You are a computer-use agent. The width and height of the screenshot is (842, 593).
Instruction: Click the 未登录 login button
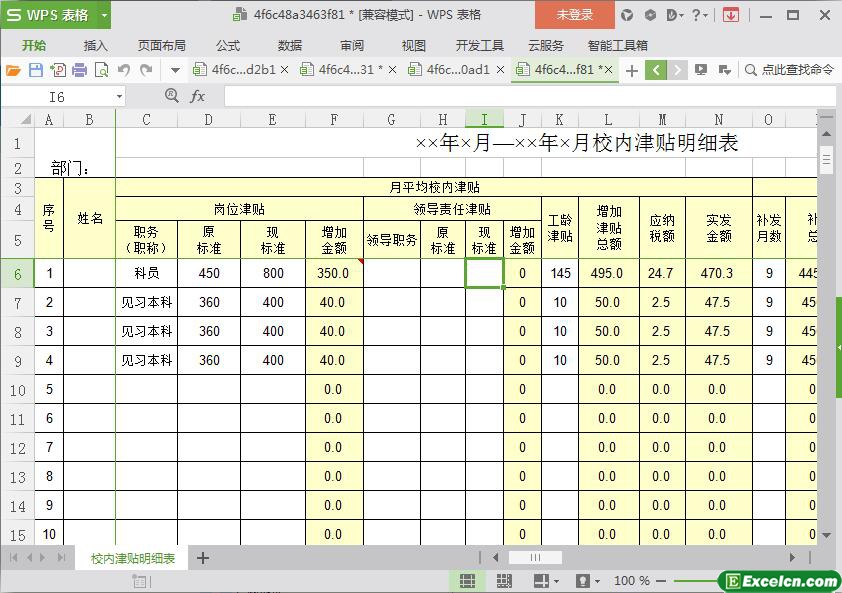pyautogui.click(x=574, y=15)
